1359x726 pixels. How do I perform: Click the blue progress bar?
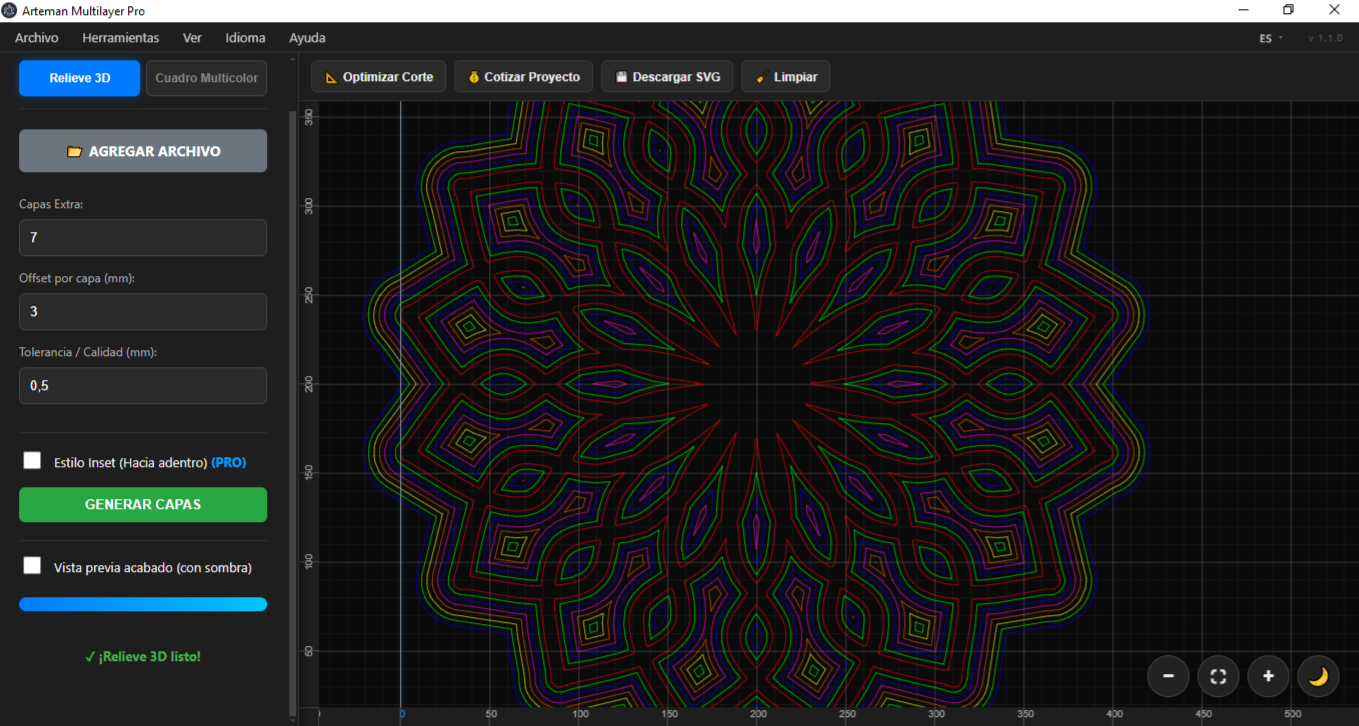[143, 604]
